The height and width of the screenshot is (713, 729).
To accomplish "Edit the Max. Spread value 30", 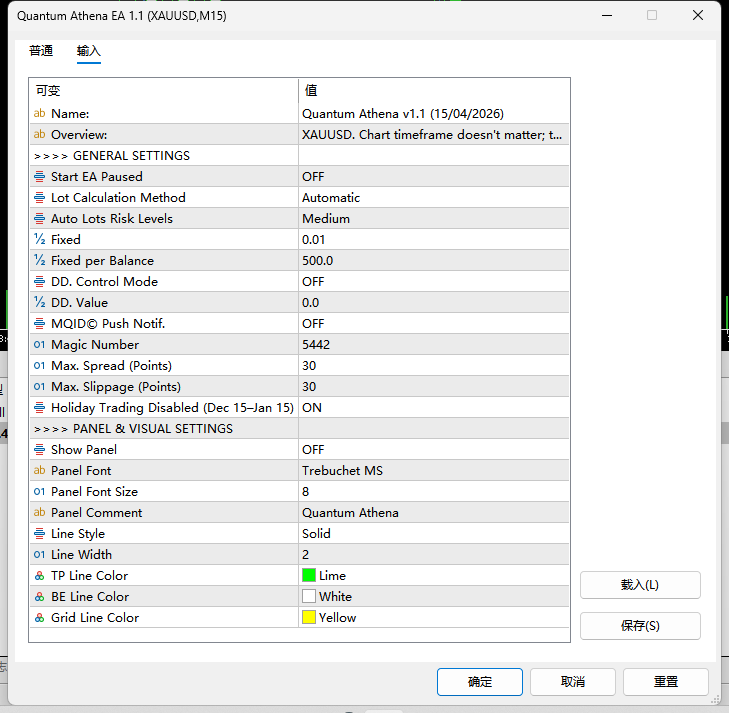I will [434, 365].
